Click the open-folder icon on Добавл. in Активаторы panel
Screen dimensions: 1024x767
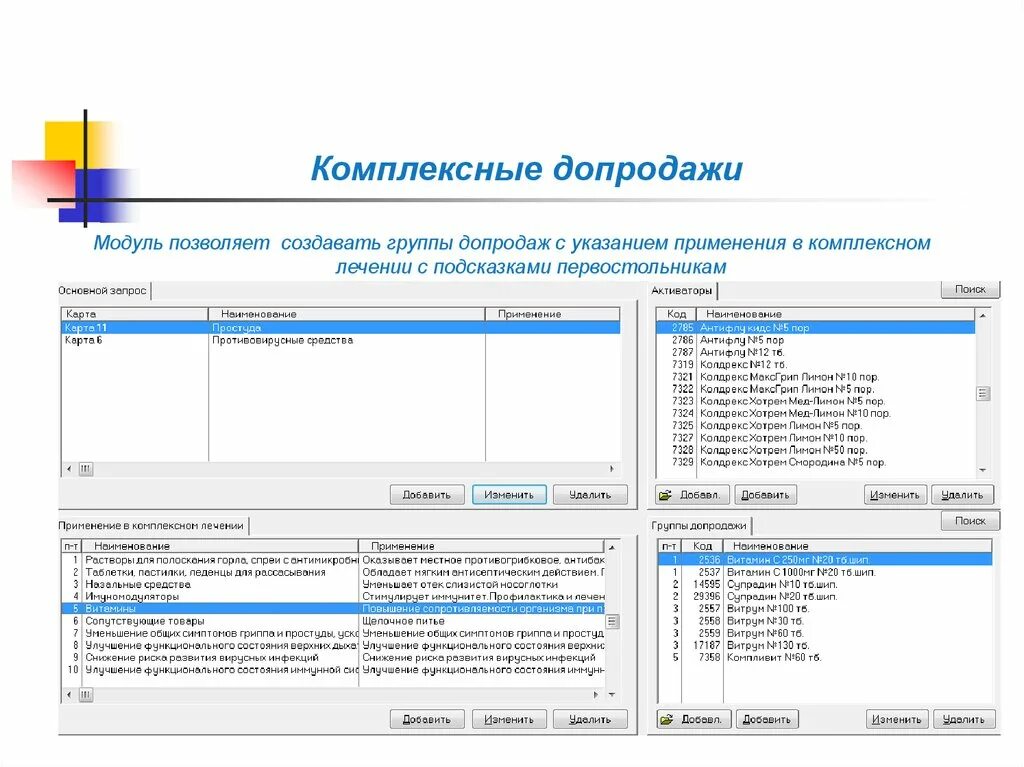(666, 494)
